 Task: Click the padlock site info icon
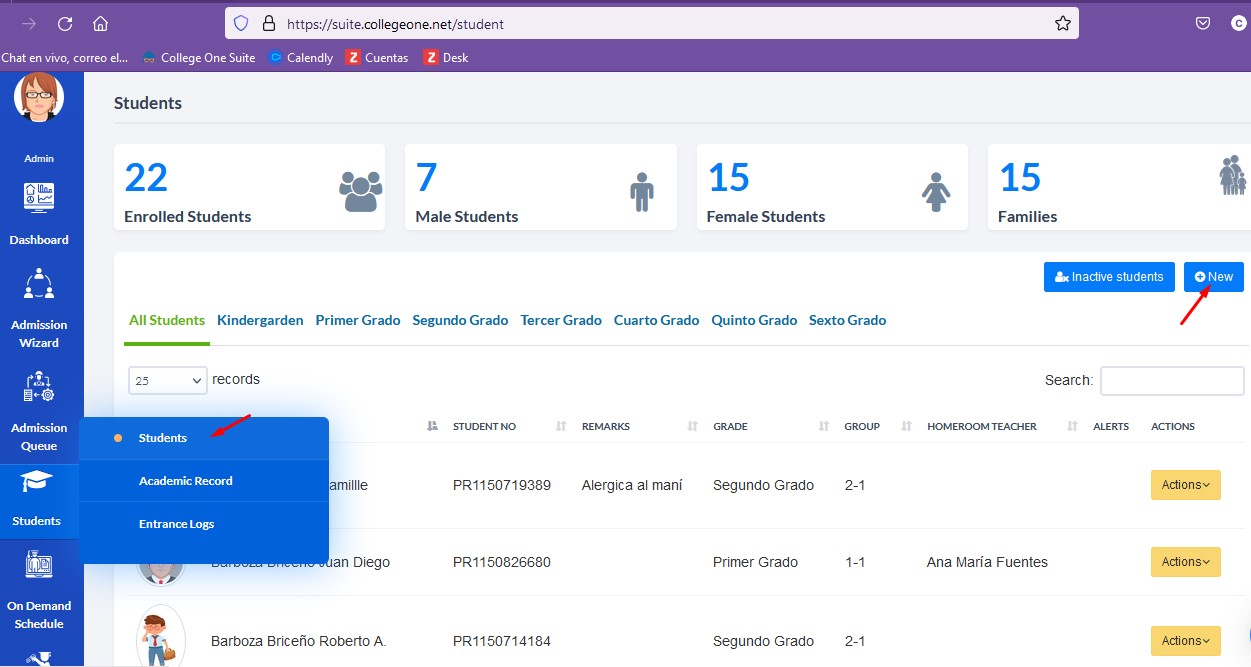pos(267,23)
